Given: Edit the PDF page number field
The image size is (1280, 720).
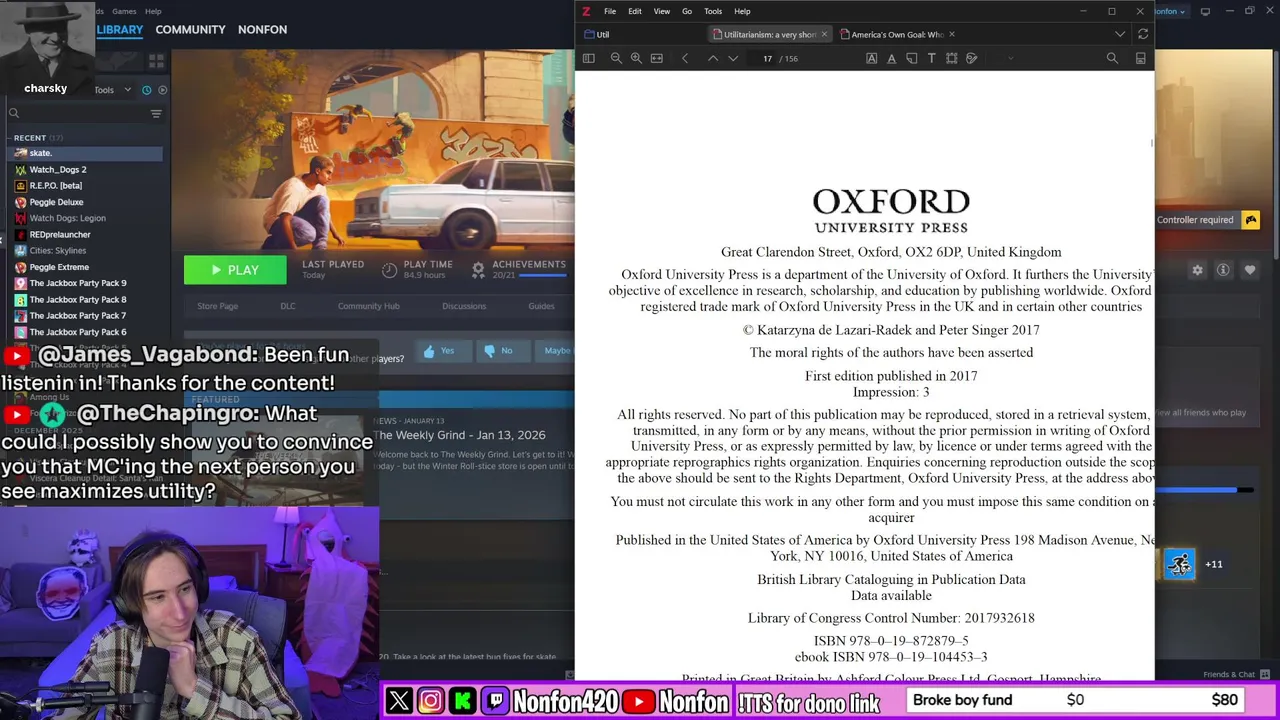Looking at the screenshot, I should click(x=767, y=58).
